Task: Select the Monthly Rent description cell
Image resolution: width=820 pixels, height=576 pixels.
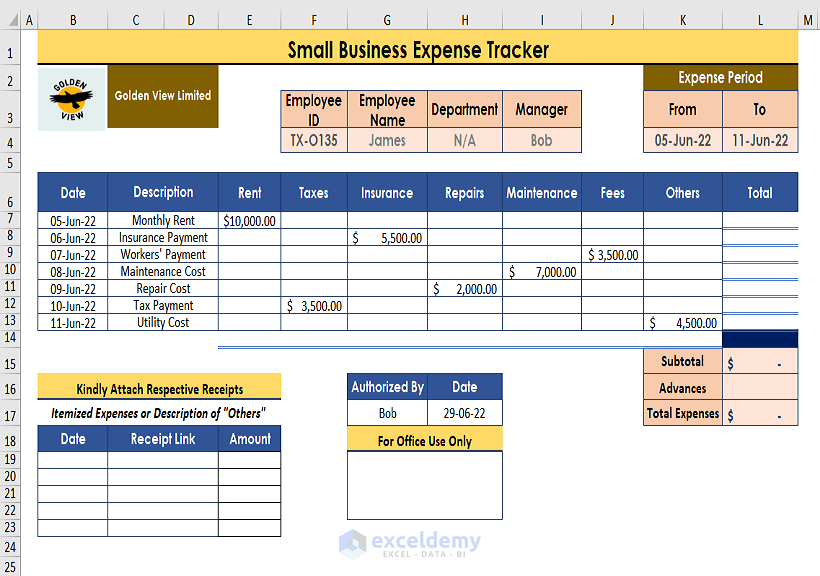Action: coord(163,220)
